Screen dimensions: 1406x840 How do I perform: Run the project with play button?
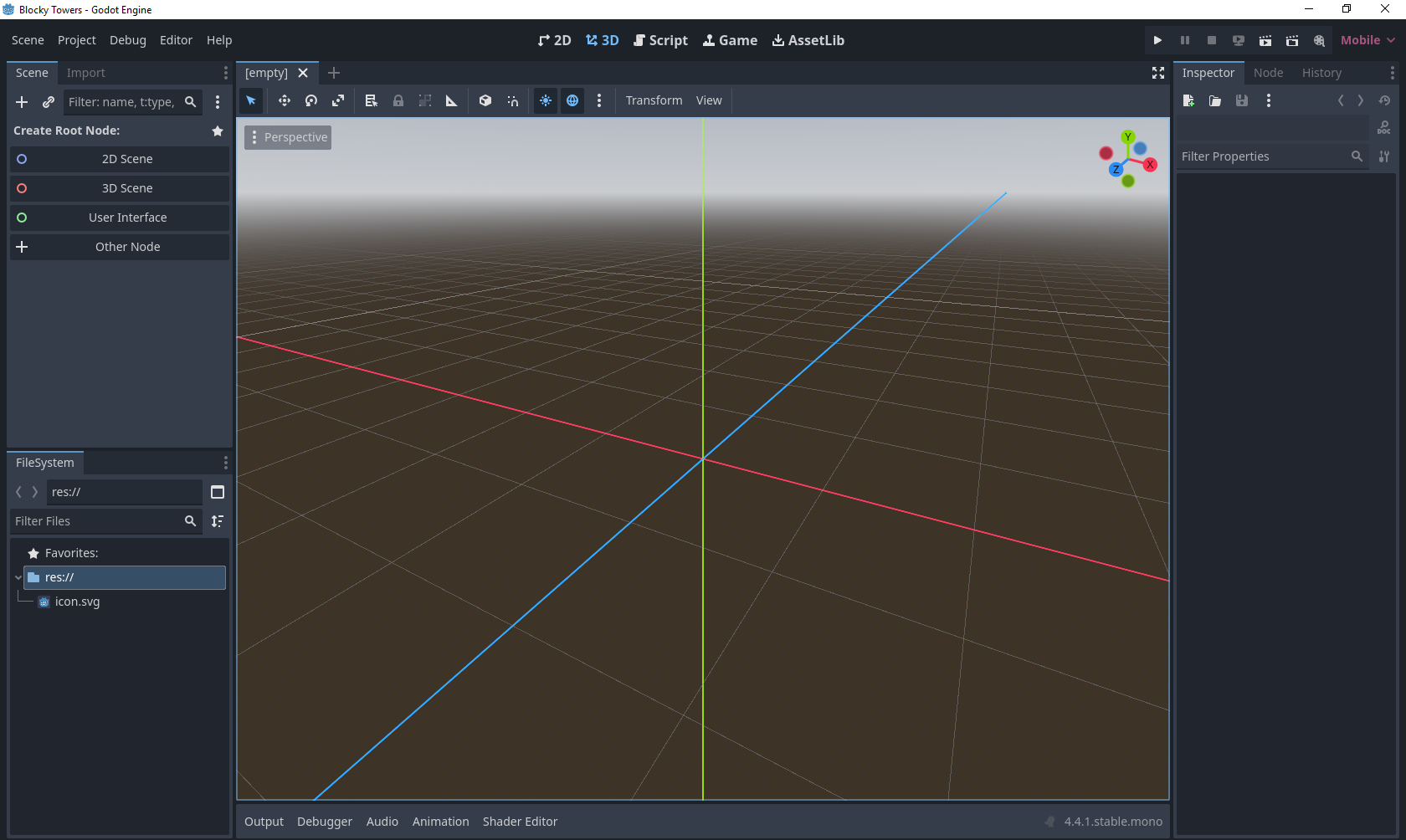pyautogui.click(x=1157, y=40)
